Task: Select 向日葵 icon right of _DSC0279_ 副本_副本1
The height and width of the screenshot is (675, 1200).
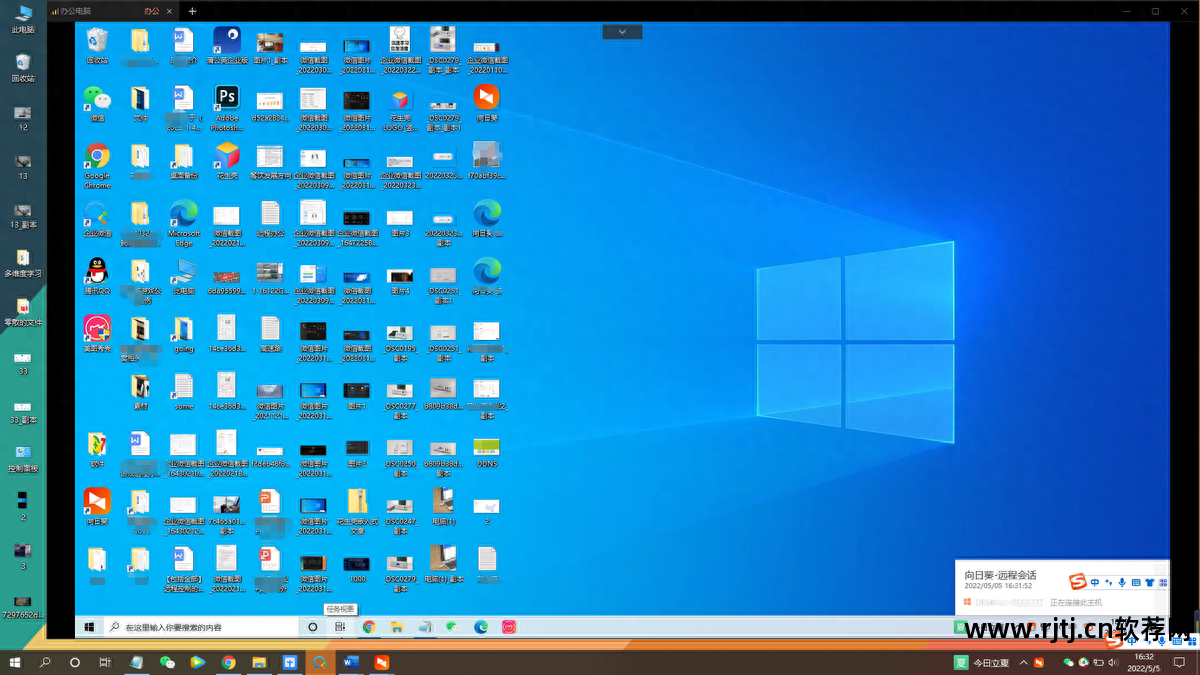Action: click(486, 103)
